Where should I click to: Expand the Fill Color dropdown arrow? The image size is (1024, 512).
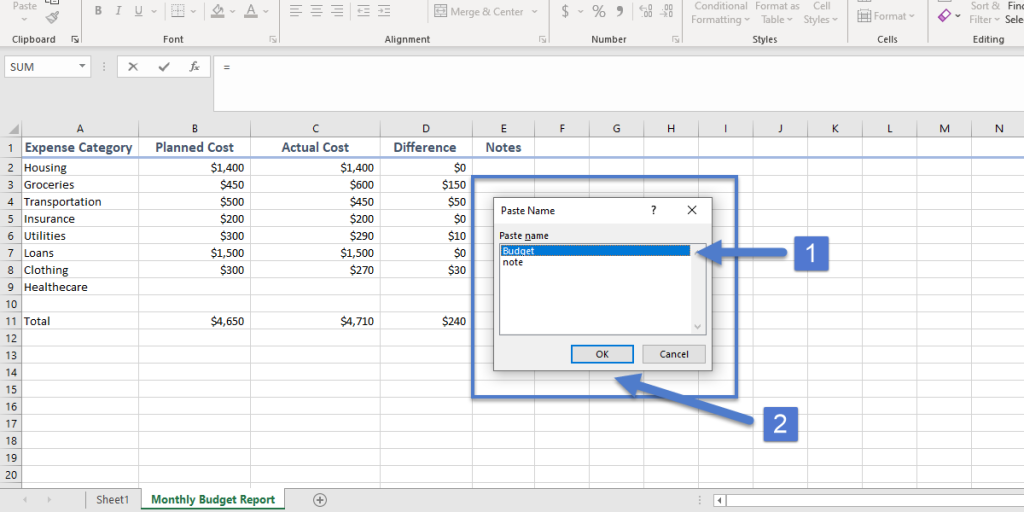(x=233, y=12)
